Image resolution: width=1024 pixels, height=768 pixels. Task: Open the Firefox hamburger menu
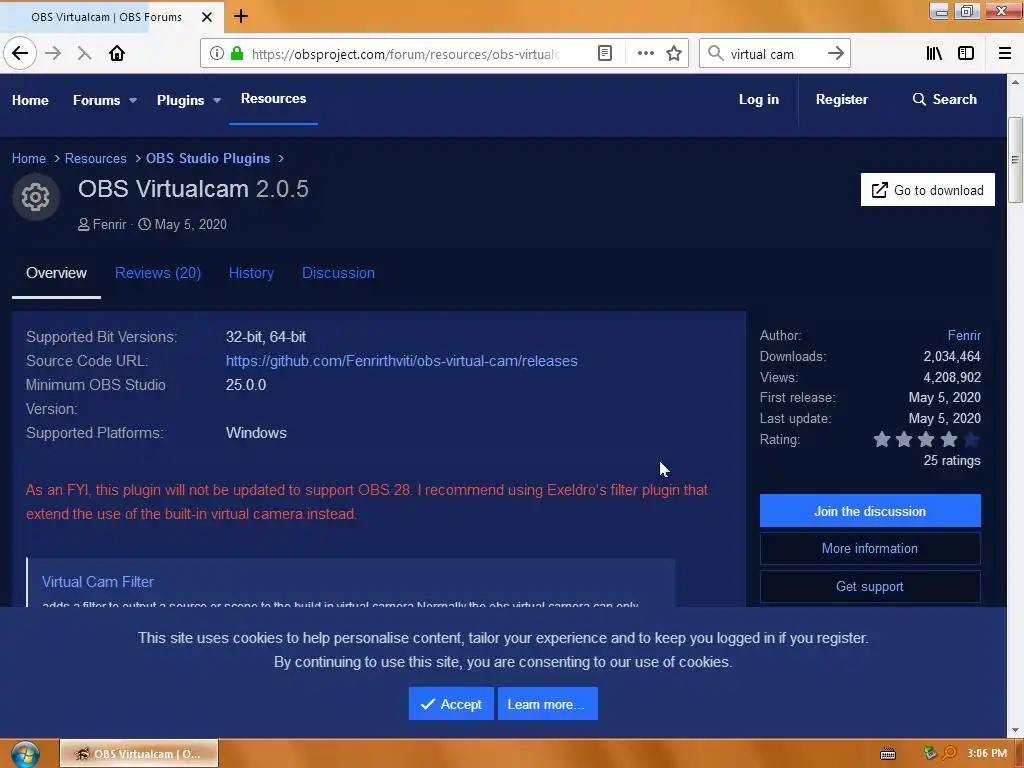click(x=1005, y=54)
